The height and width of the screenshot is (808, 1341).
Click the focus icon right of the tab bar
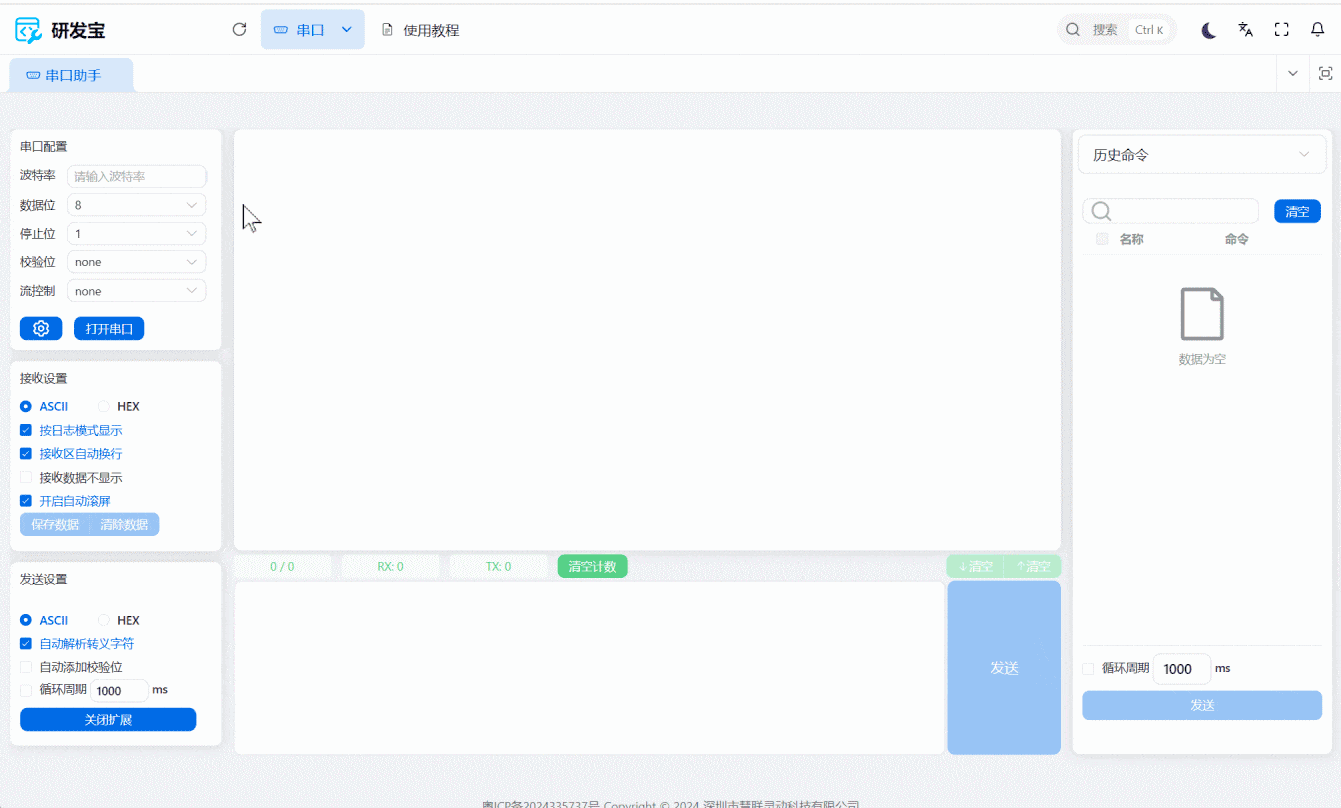(1326, 73)
